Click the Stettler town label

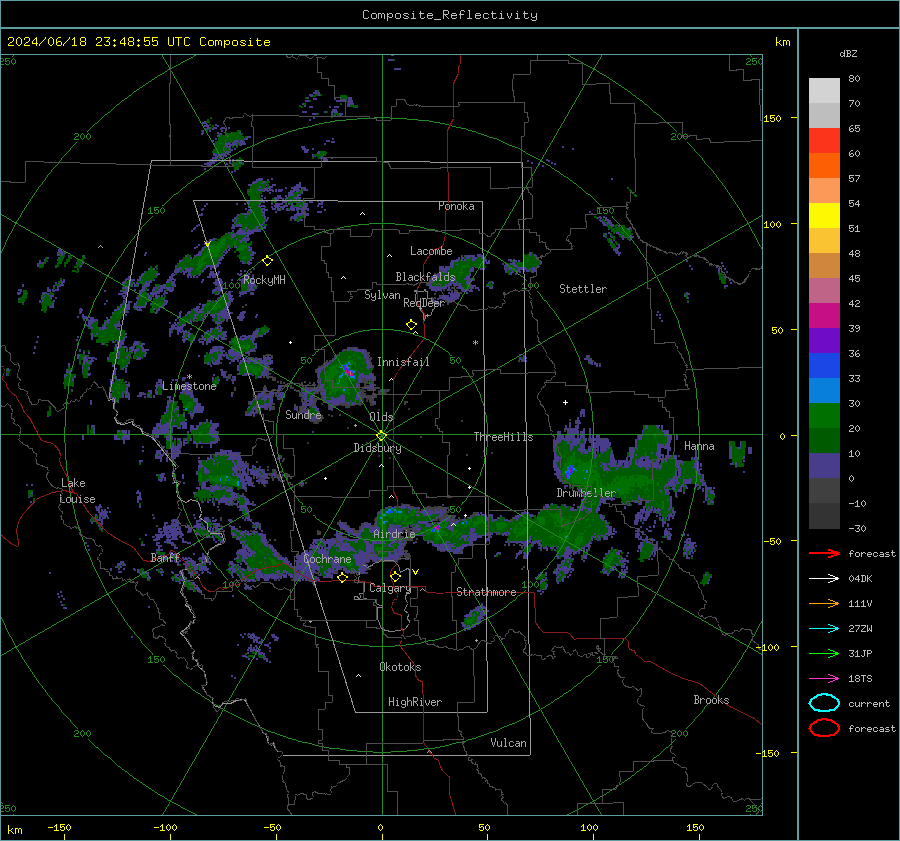pos(583,289)
